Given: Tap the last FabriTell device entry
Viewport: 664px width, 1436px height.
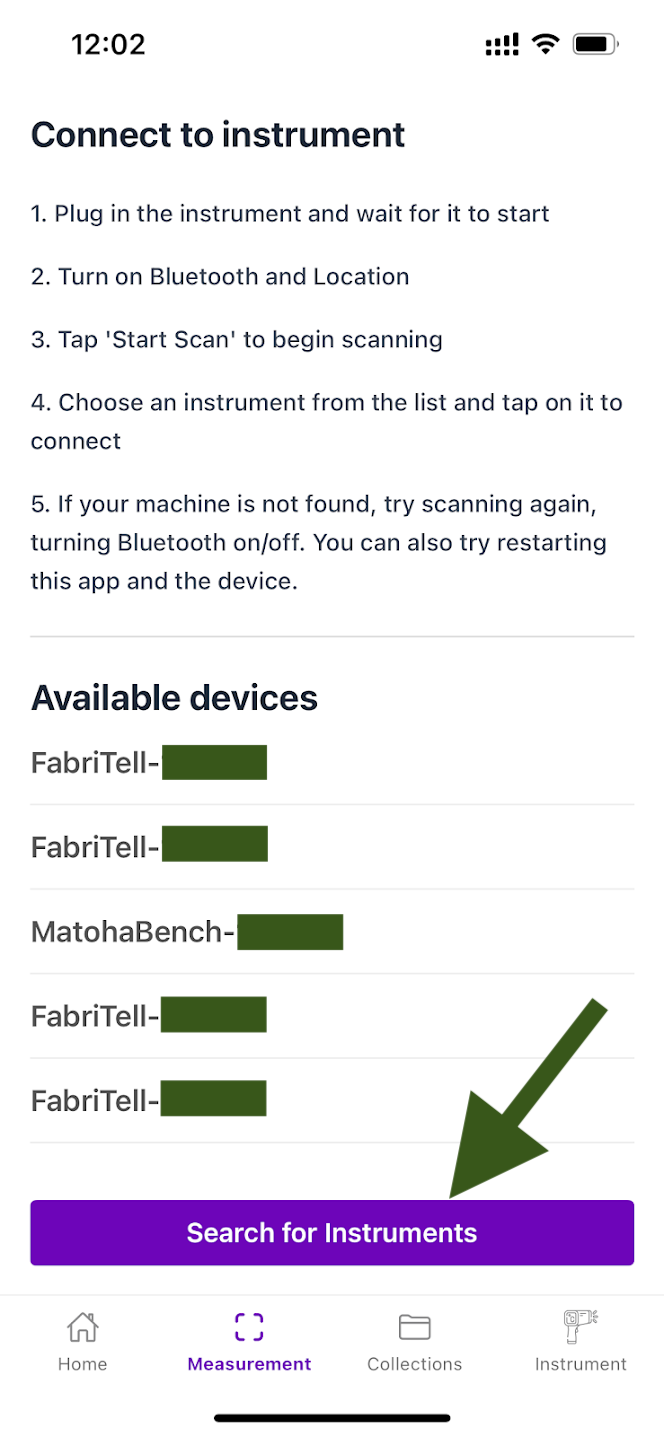Looking at the screenshot, I should [148, 1101].
